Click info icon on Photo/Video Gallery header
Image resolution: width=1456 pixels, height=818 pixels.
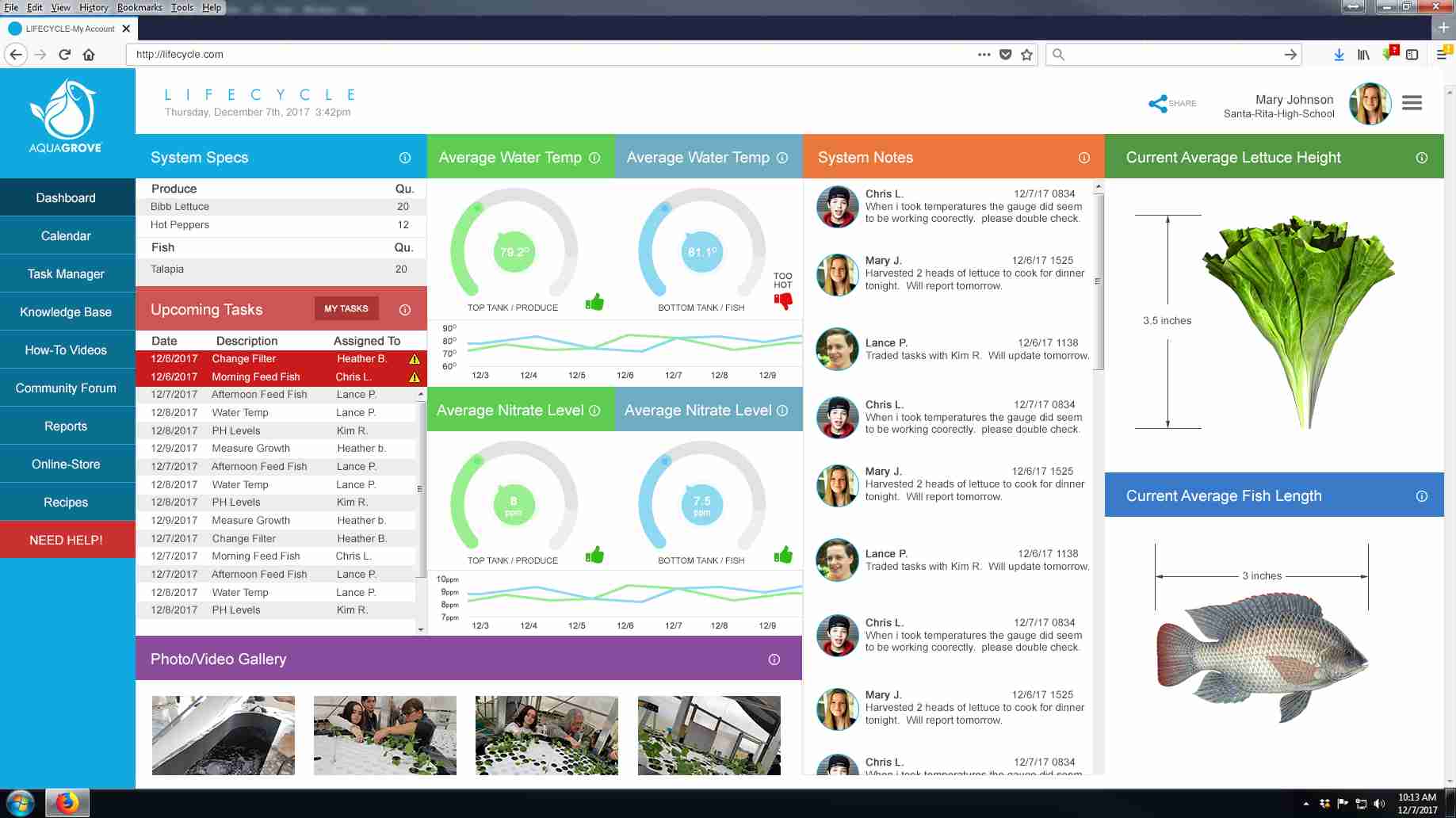coord(774,659)
